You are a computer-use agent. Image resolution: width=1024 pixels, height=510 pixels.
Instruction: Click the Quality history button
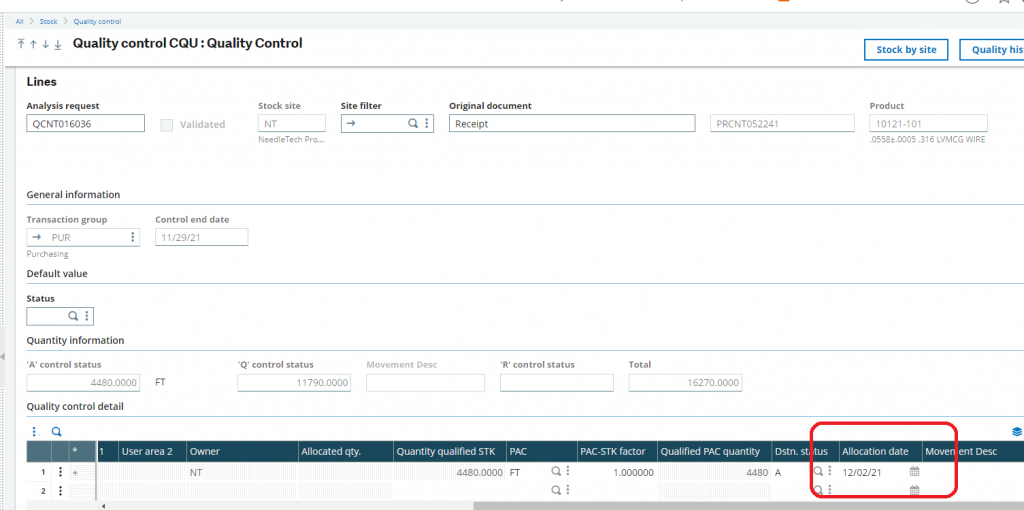click(993, 50)
